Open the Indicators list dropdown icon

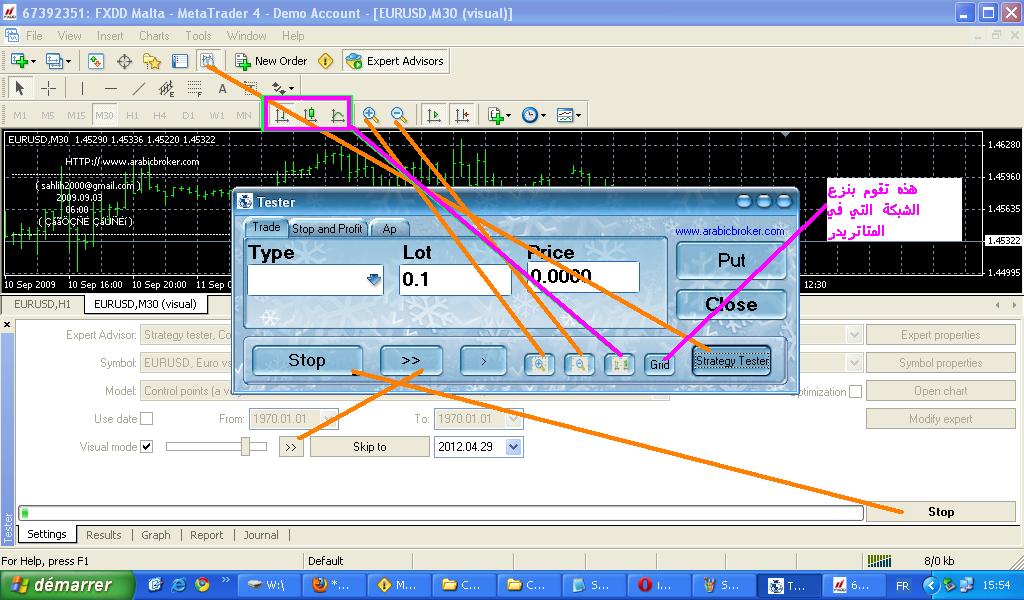coord(500,116)
